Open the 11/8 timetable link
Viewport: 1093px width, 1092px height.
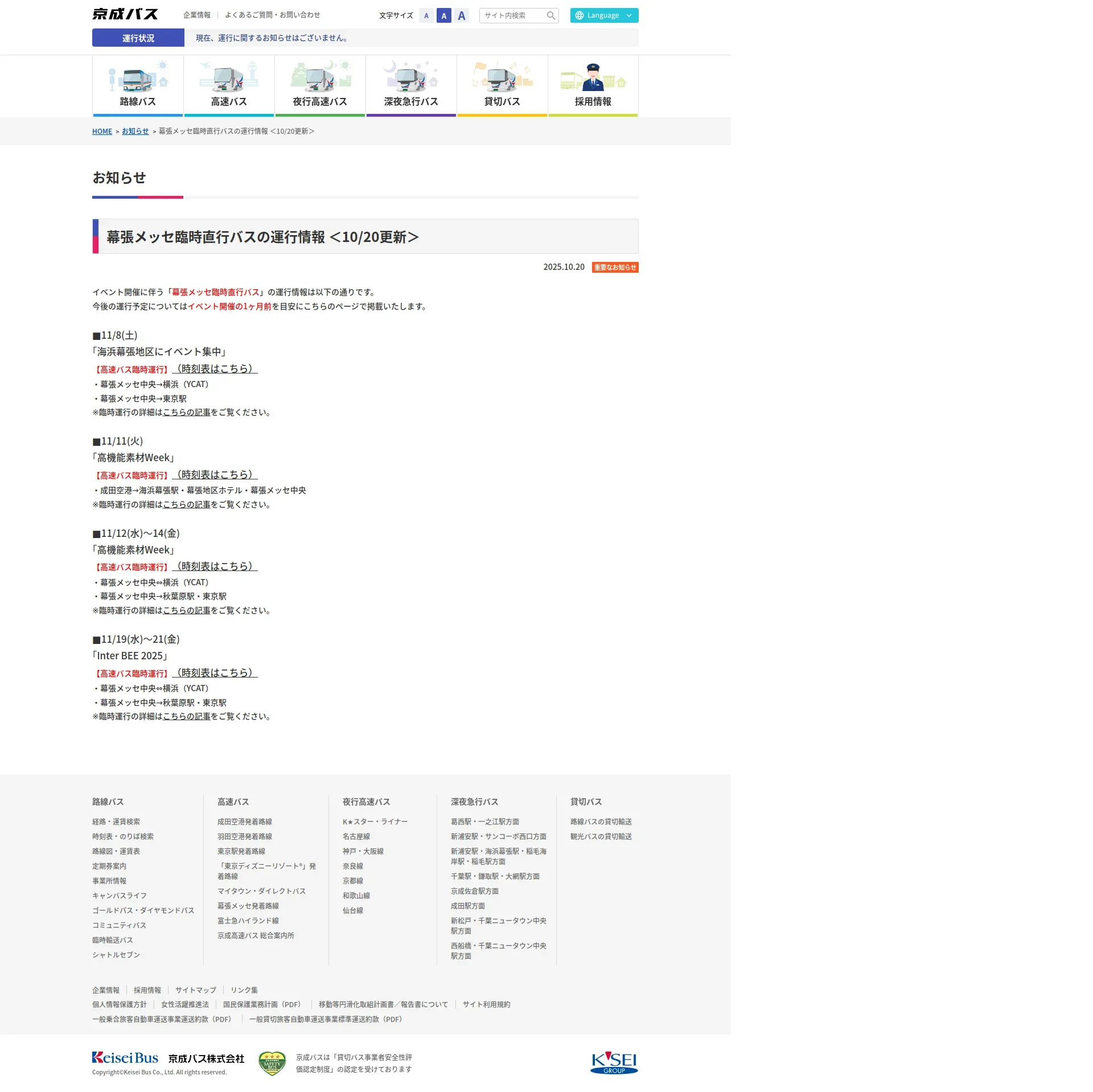click(215, 369)
